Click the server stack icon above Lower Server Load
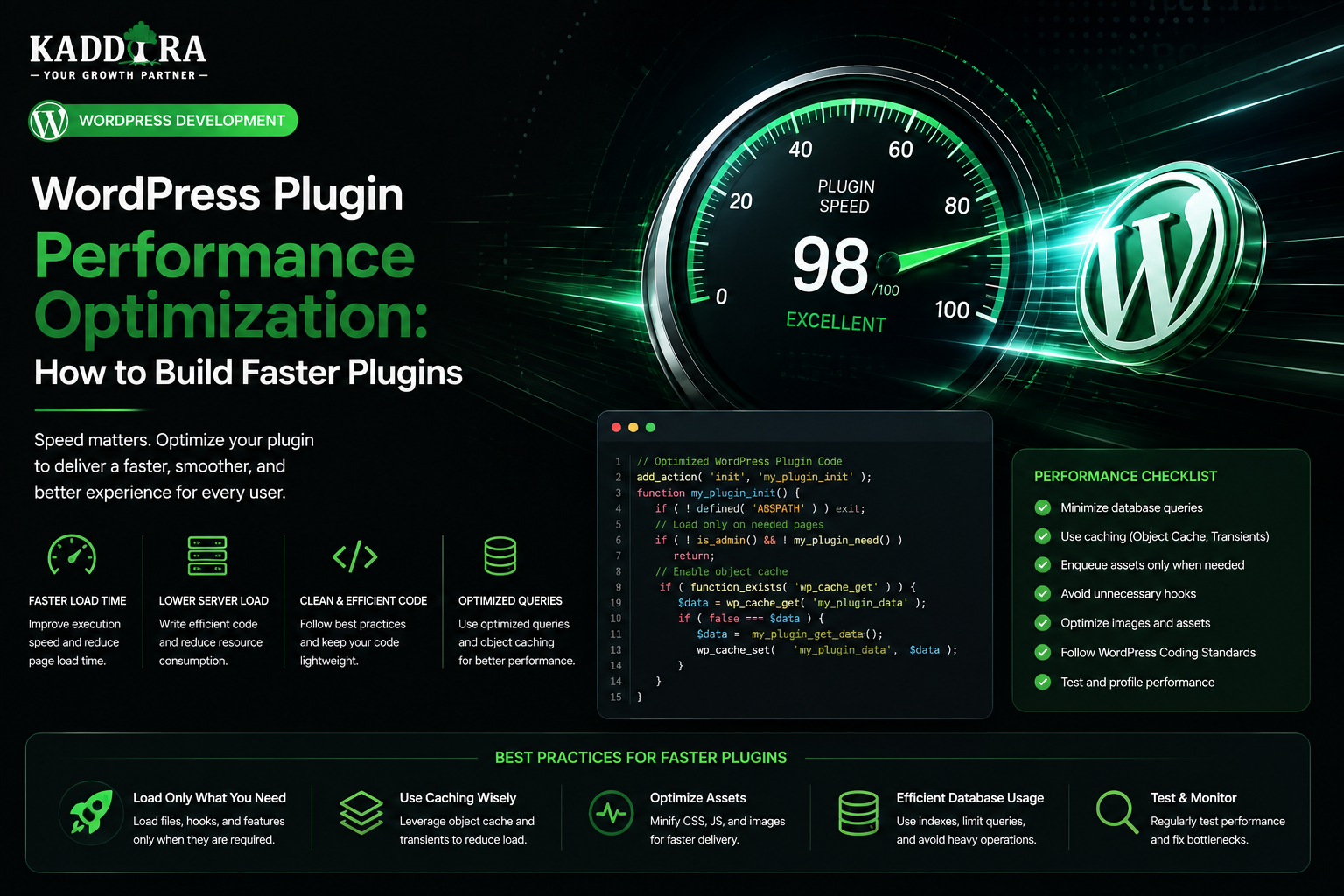 (x=207, y=556)
